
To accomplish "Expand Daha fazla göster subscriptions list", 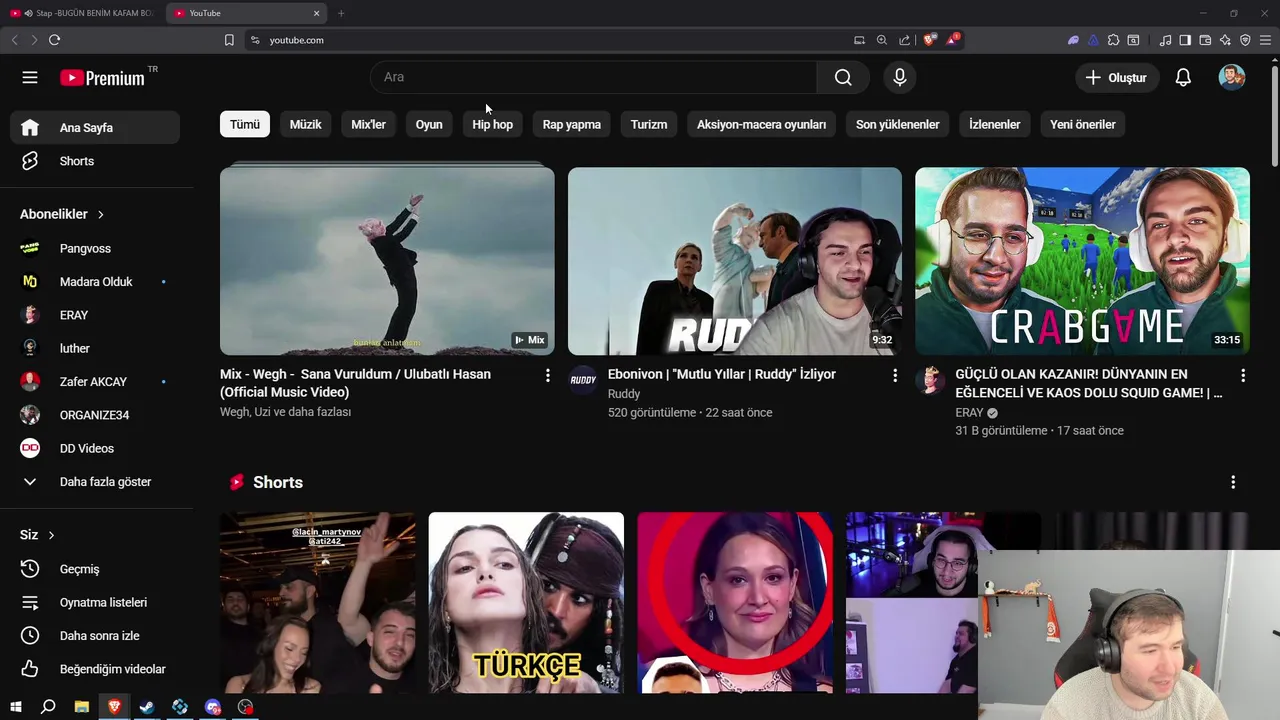I will pyautogui.click(x=95, y=482).
